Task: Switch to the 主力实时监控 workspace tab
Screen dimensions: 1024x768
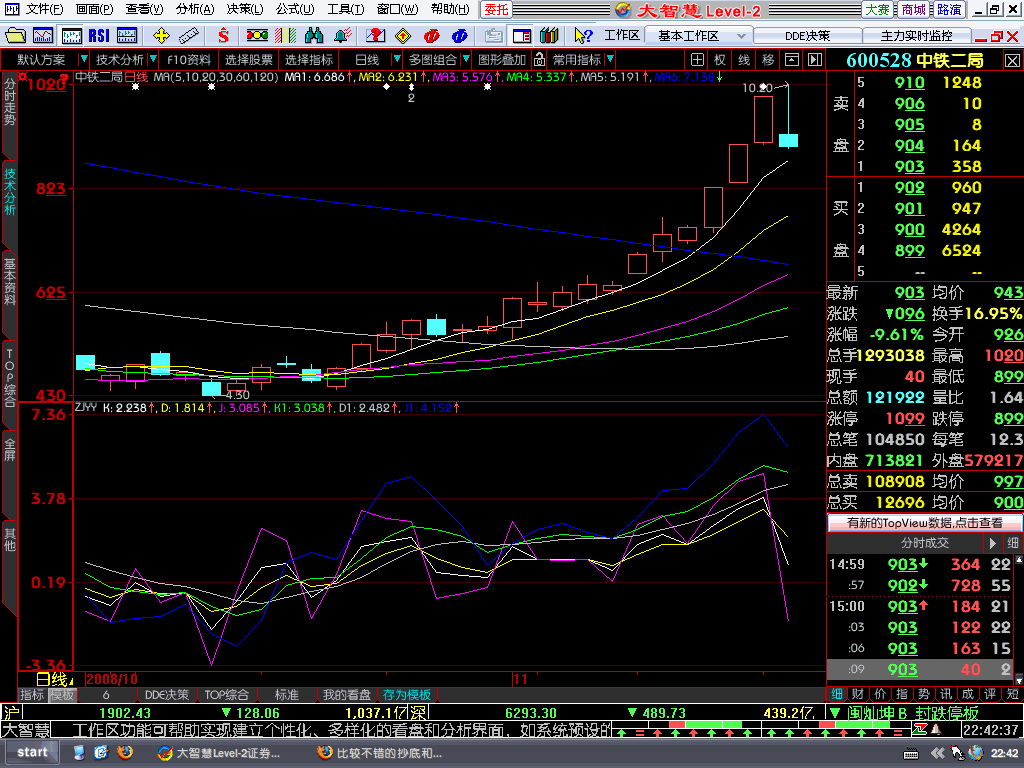Action: click(916, 35)
